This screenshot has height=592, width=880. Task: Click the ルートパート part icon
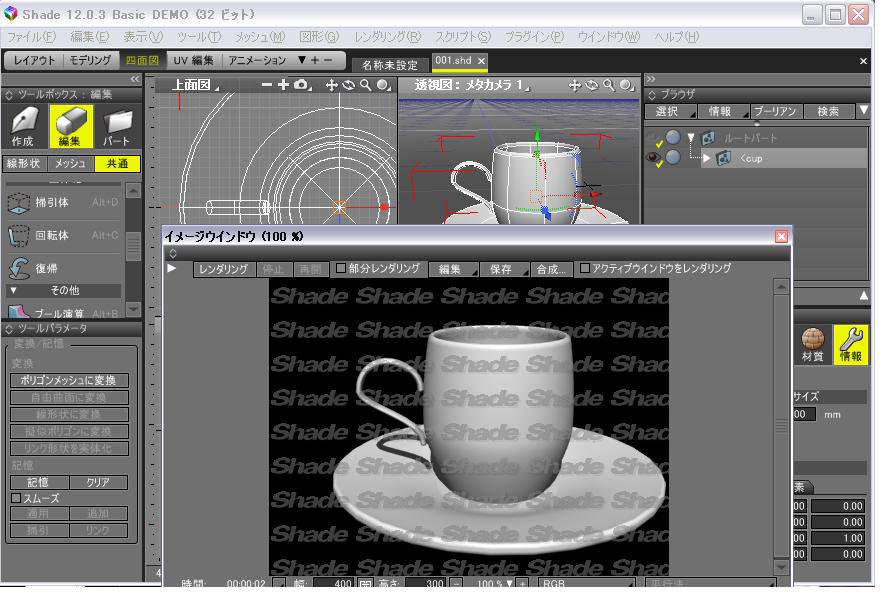click(x=708, y=137)
